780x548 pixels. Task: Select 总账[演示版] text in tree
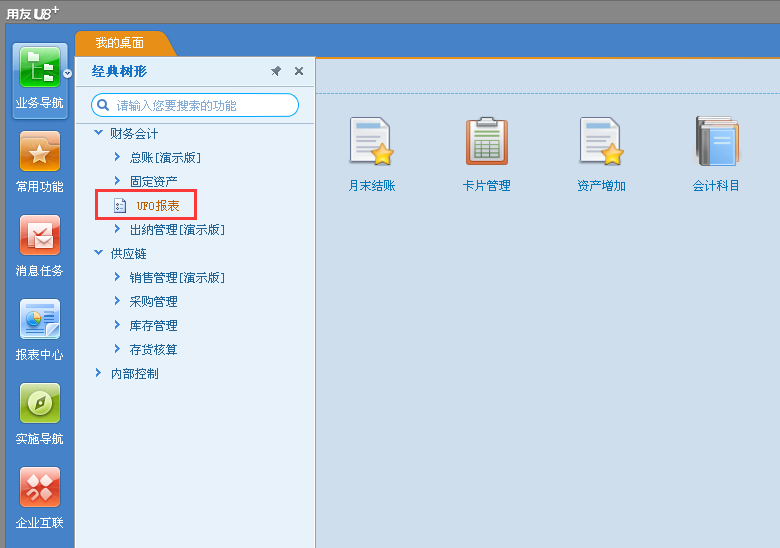166,158
